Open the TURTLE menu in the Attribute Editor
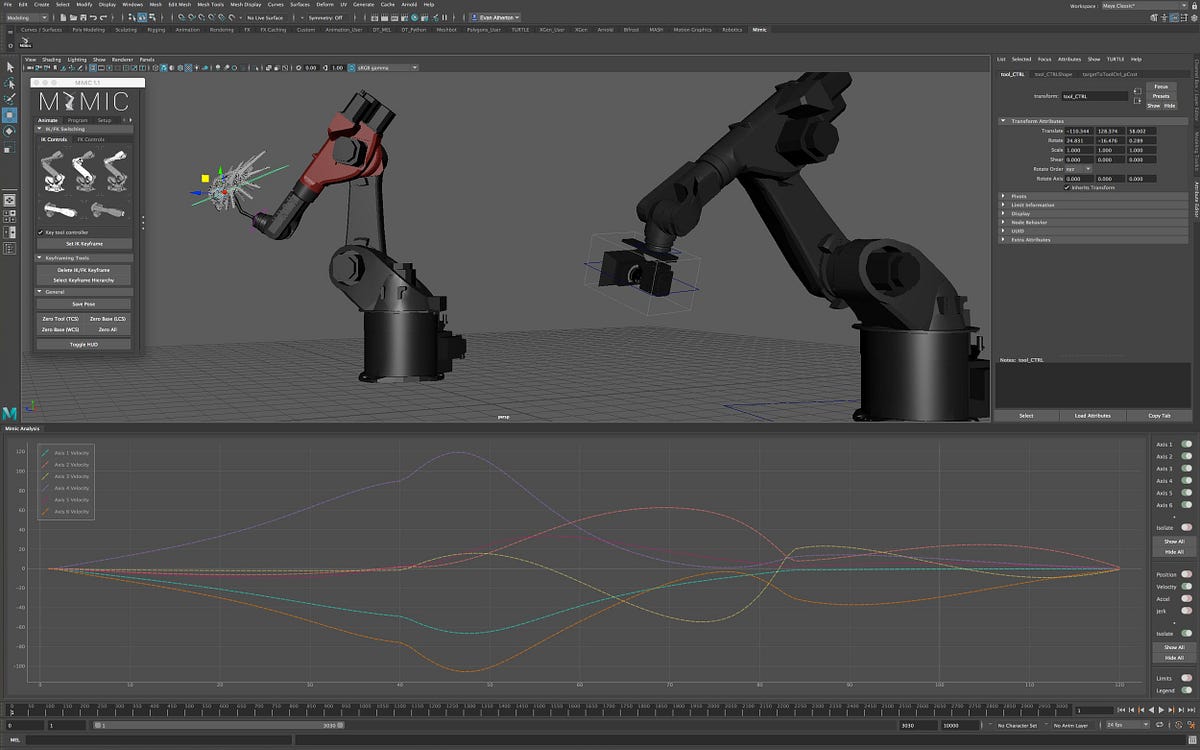The width and height of the screenshot is (1200, 750). tap(1114, 59)
